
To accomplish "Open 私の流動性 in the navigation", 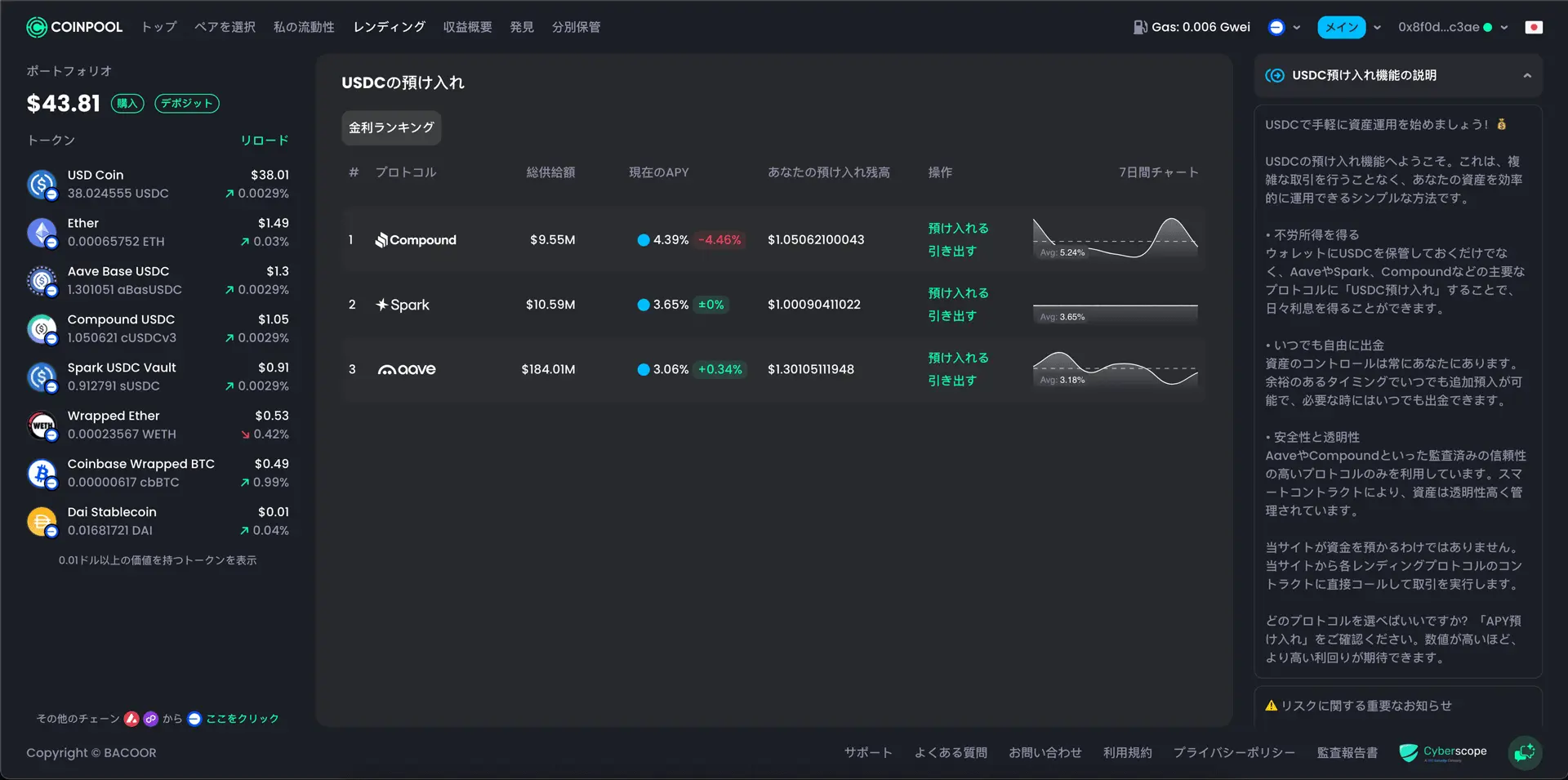I will click(x=304, y=27).
